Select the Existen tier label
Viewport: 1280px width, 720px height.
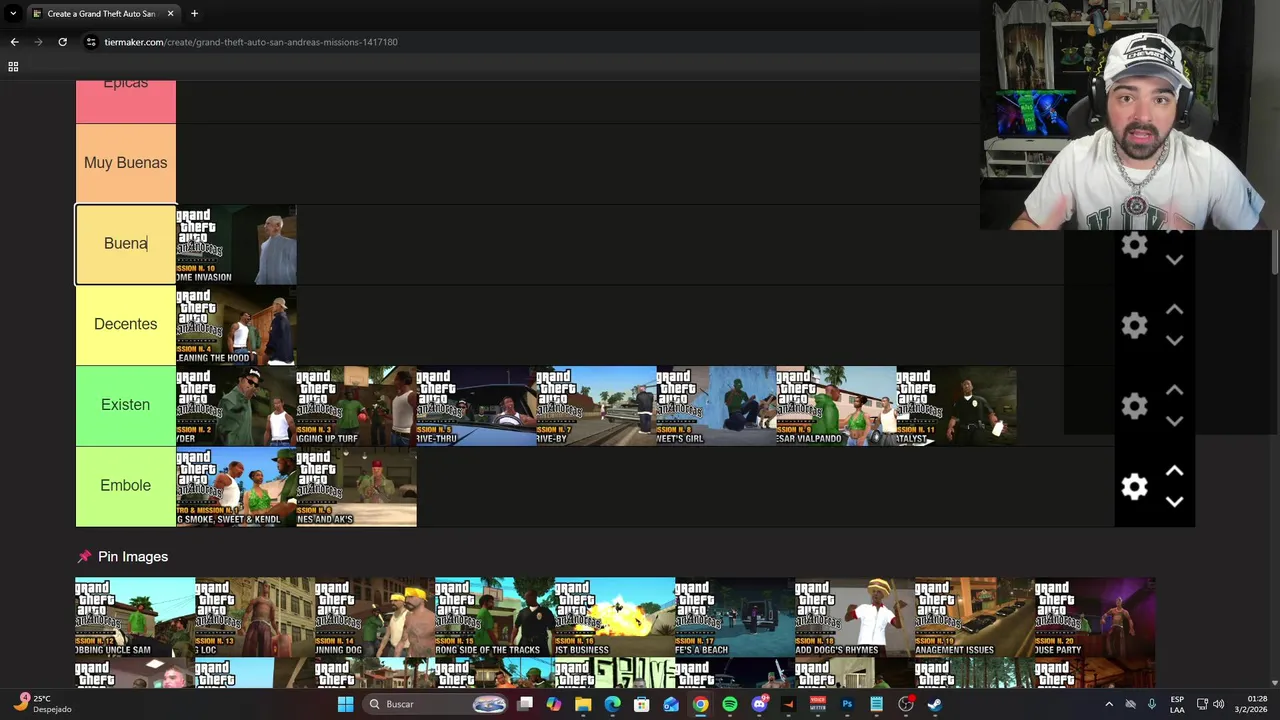(126, 405)
